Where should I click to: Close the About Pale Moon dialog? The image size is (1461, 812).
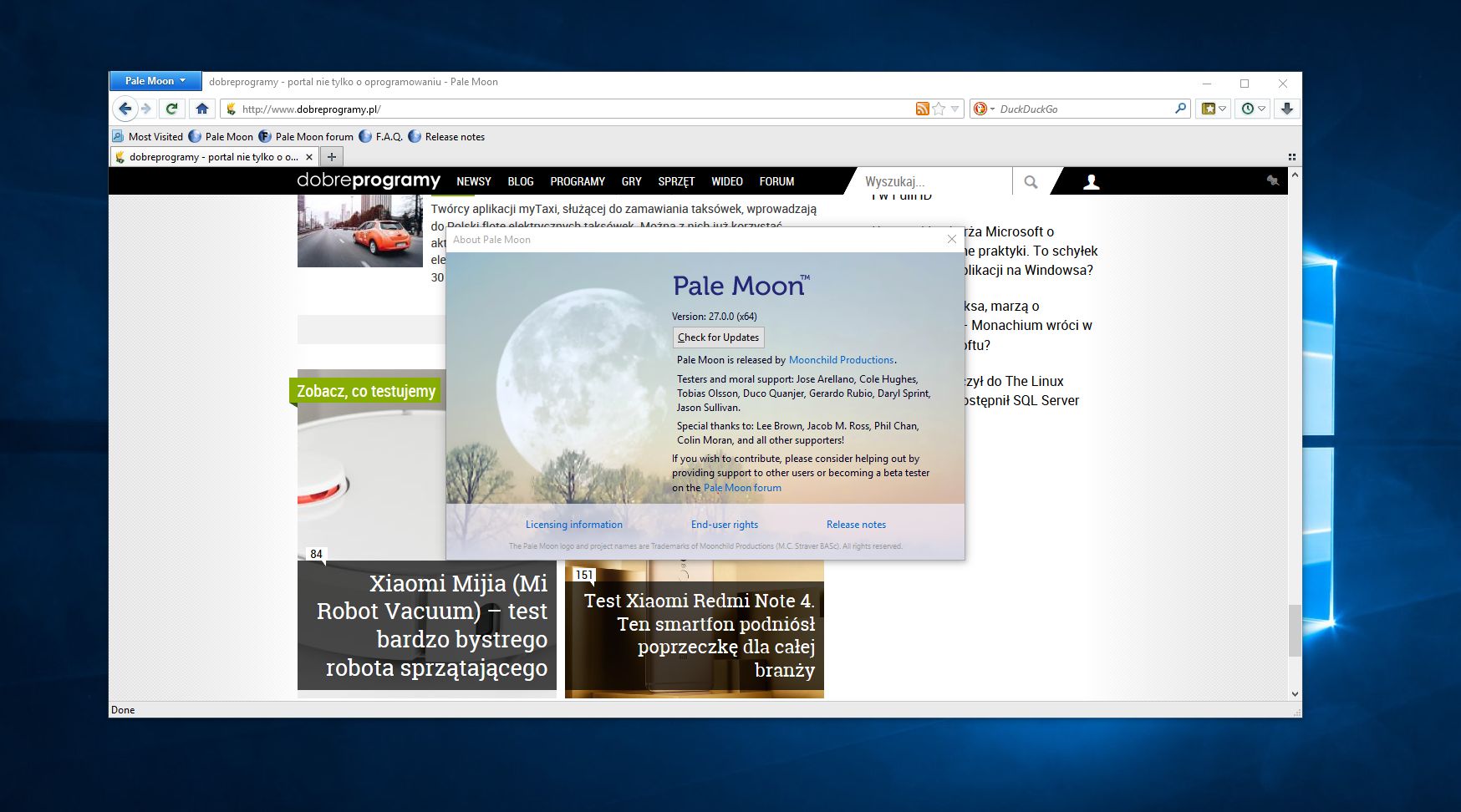(951, 240)
